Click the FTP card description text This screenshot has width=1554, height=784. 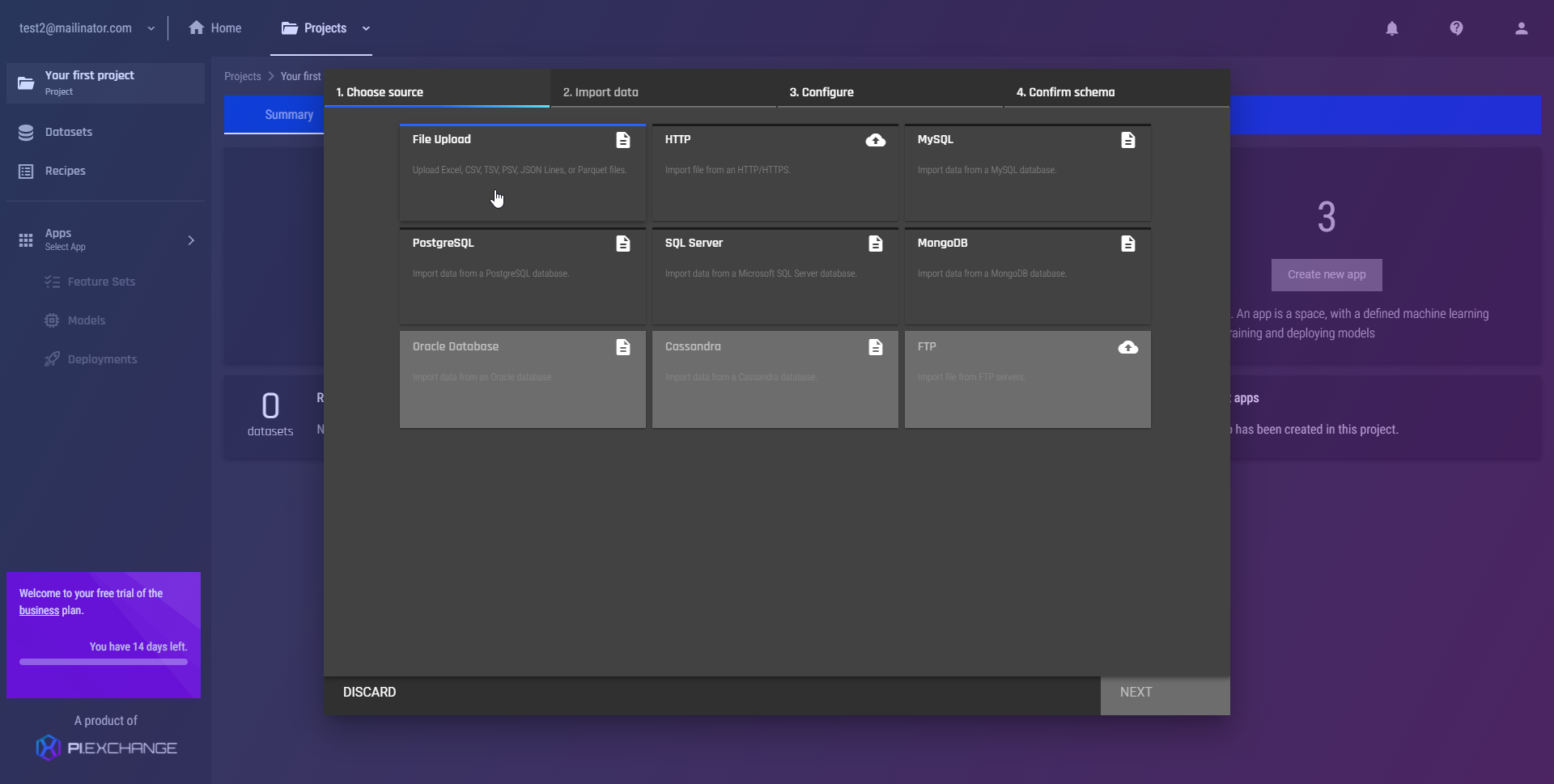[971, 377]
